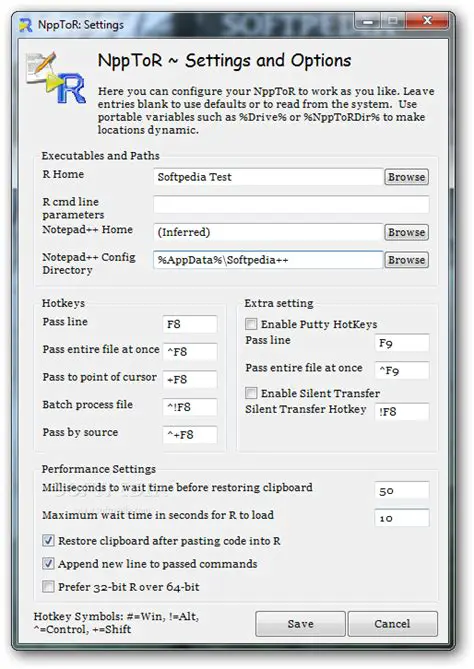The height and width of the screenshot is (669, 474).
Task: Click the 'Hotkey Symbols' legend text
Action: point(116,622)
